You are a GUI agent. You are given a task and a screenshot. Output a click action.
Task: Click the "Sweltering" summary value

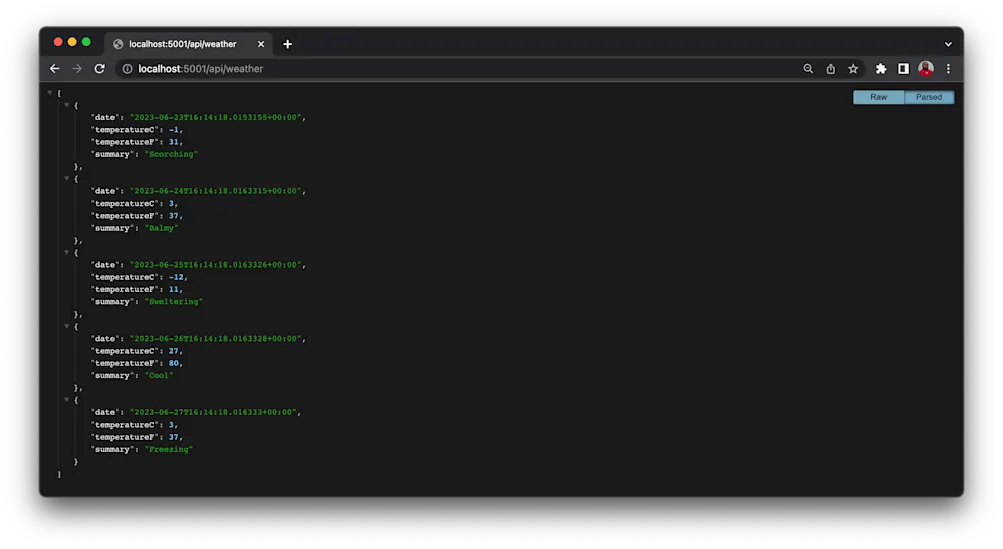tap(174, 301)
